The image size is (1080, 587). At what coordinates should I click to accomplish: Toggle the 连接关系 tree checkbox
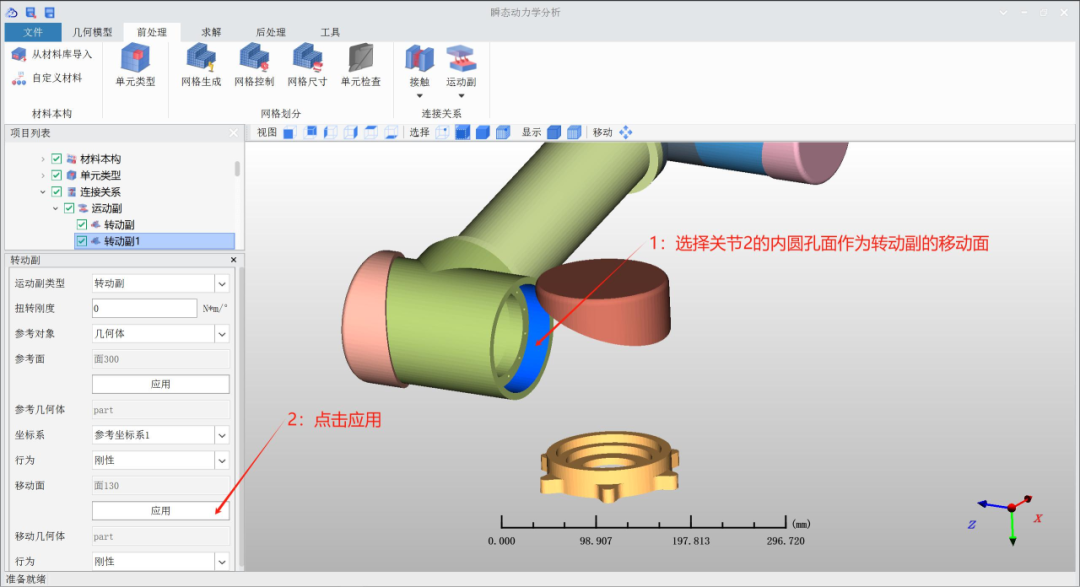[56, 192]
